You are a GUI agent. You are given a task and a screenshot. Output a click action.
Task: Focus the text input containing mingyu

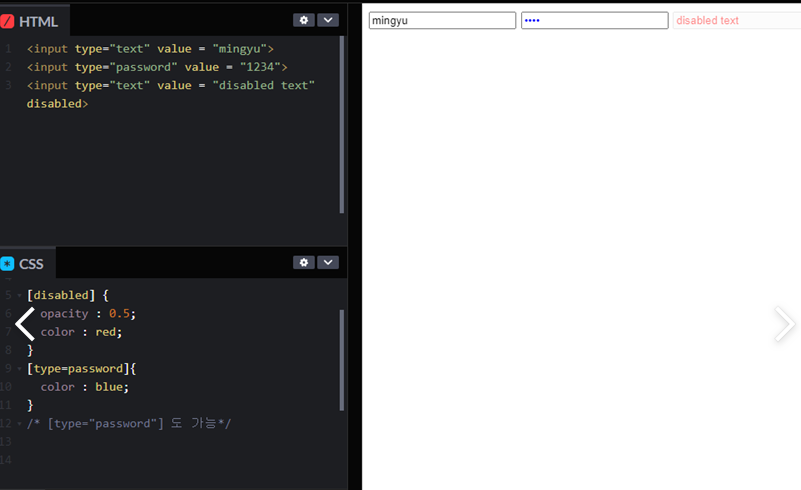click(442, 20)
